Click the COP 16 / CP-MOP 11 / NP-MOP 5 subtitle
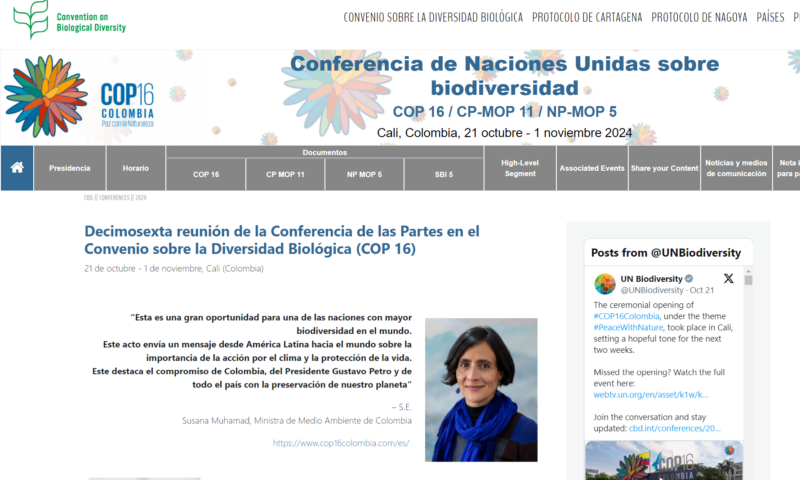Image resolution: width=800 pixels, height=480 pixels. [505, 112]
